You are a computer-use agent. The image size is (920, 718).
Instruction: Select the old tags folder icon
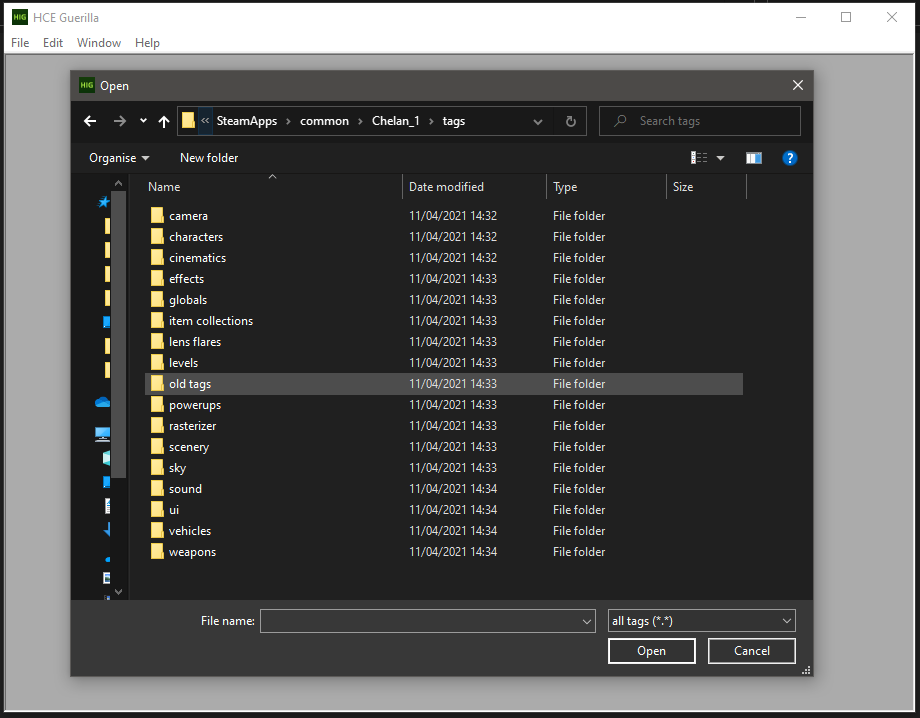pos(157,384)
